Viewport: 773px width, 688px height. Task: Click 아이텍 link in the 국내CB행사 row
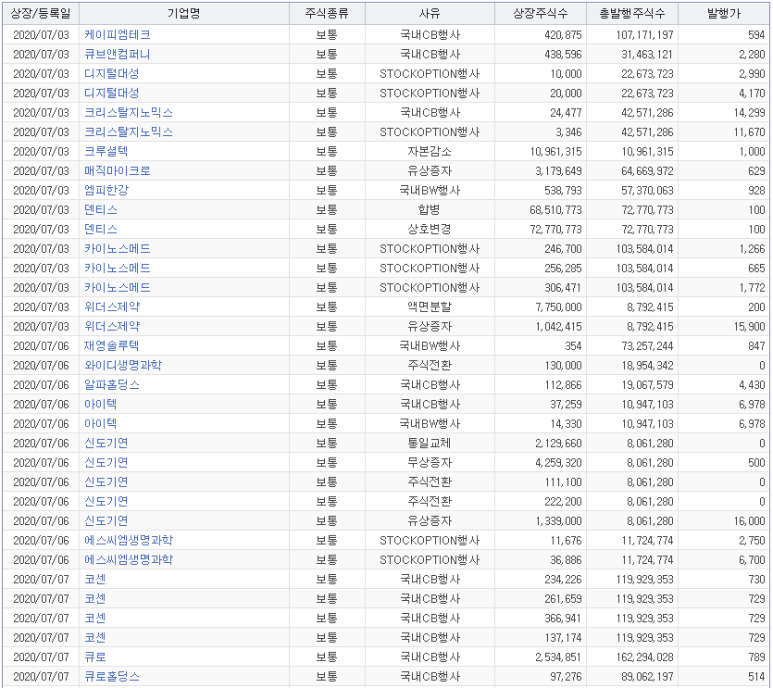pyautogui.click(x=101, y=404)
